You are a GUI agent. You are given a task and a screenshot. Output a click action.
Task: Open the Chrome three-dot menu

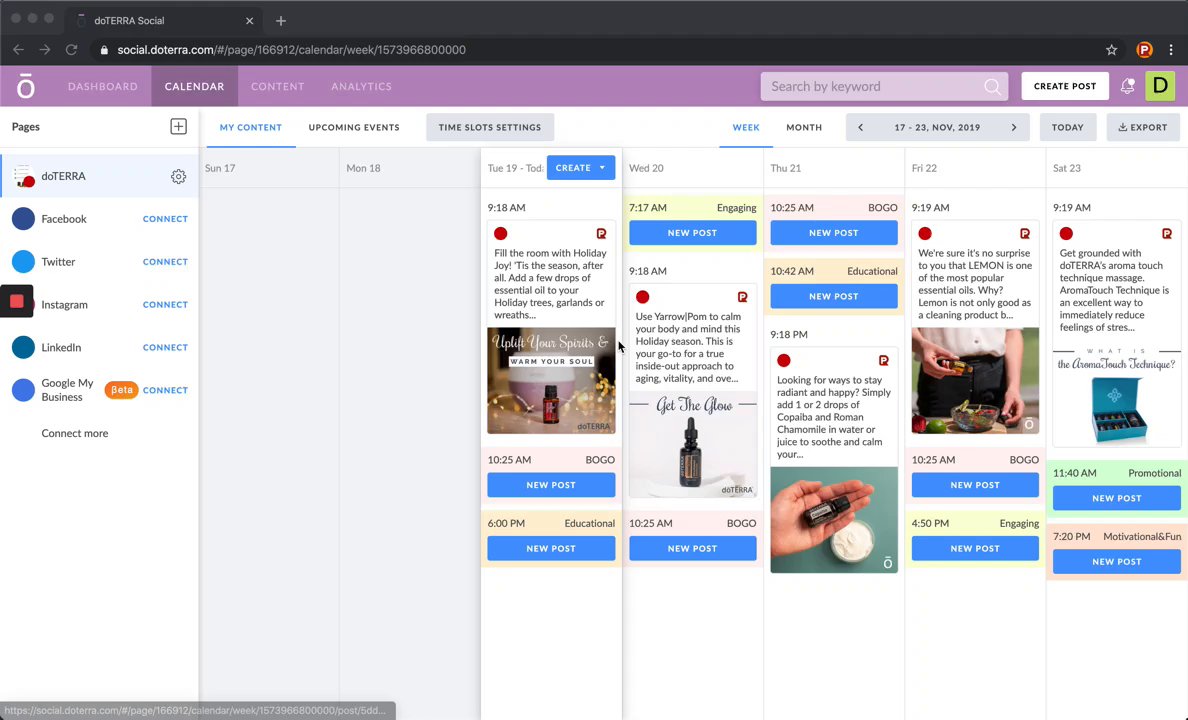[x=1171, y=50]
